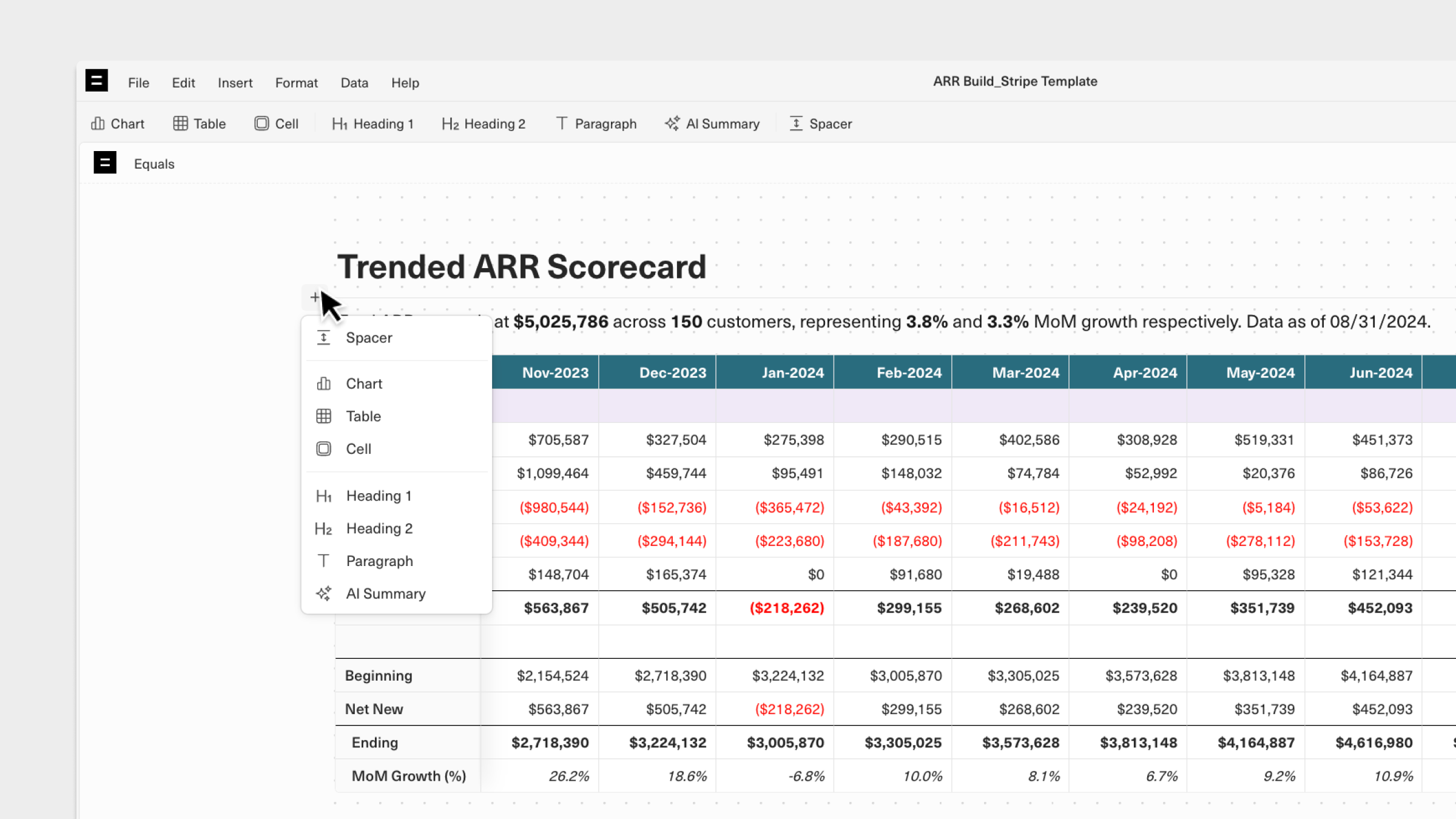Insert a Table from the toolbar

199,124
